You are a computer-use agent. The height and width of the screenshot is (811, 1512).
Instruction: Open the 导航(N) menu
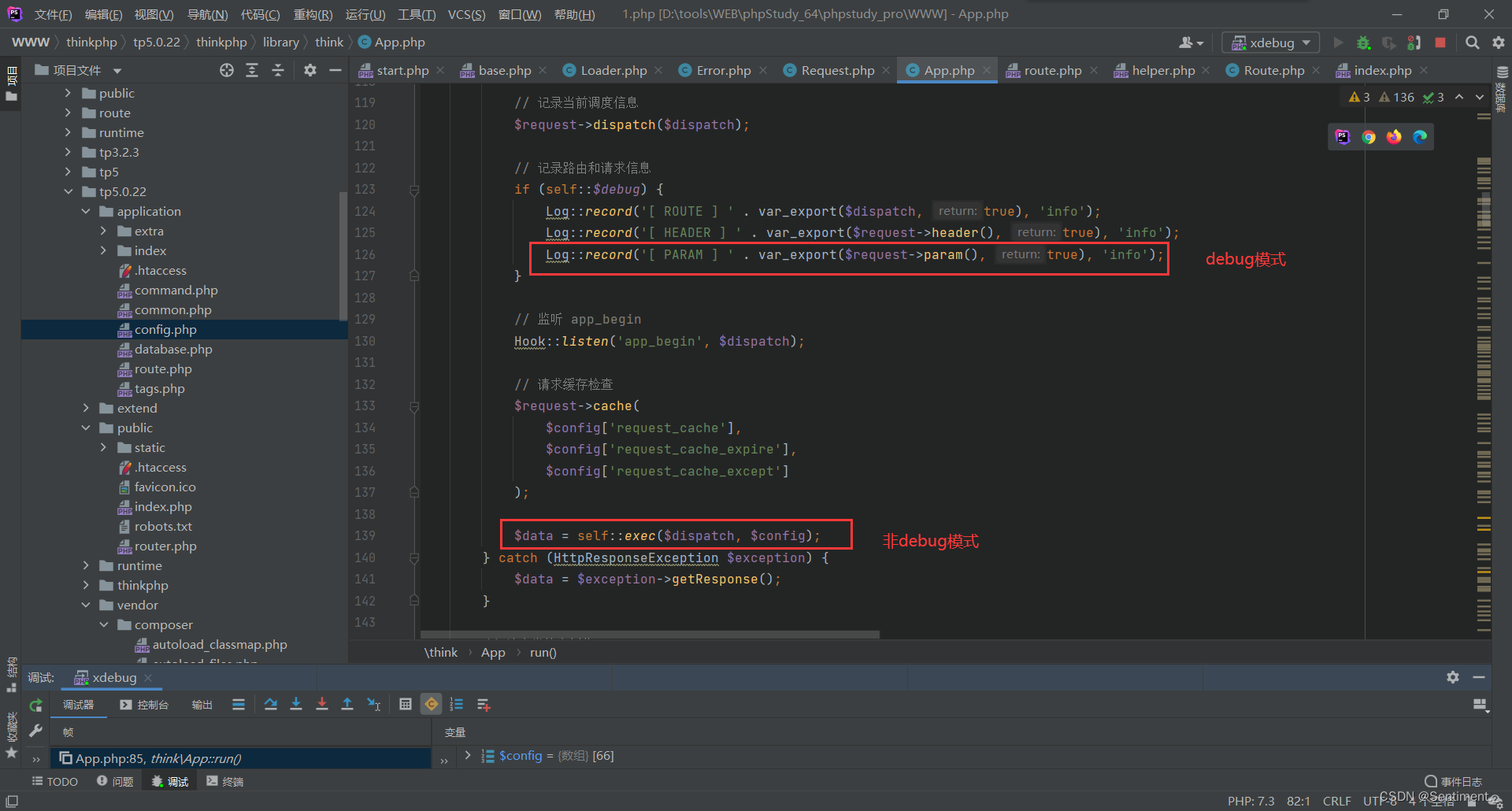(207, 14)
